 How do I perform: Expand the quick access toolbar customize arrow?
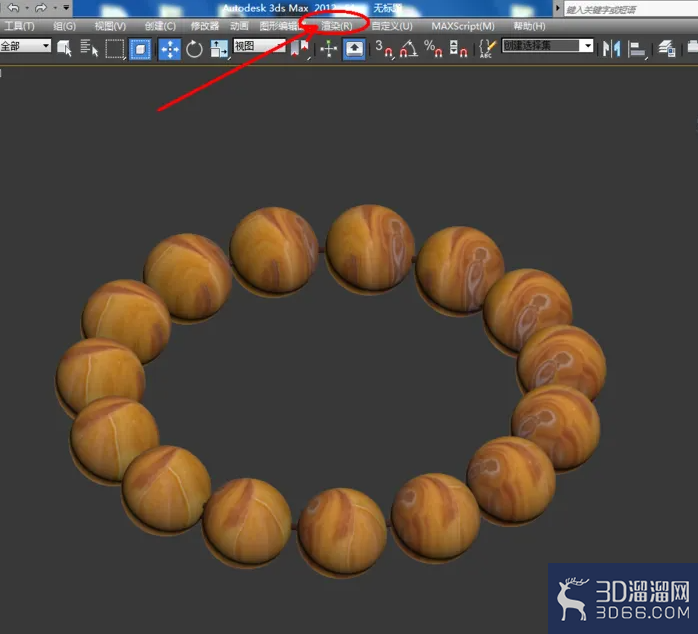66,8
